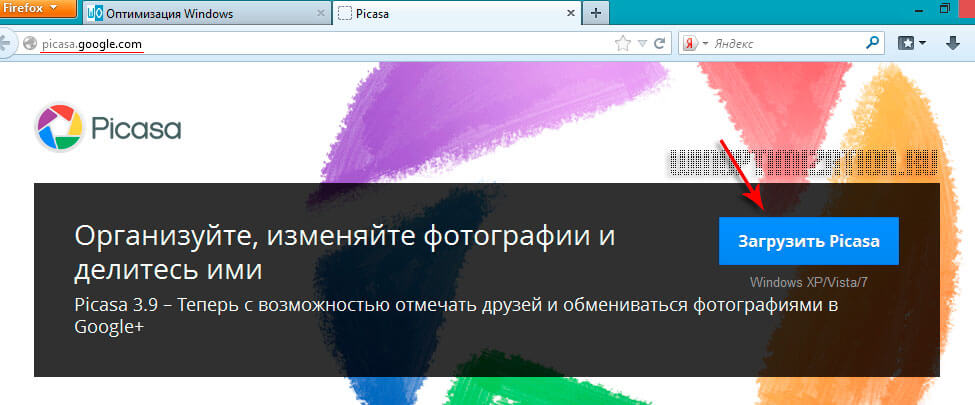
Task: Open the bookmarks menu button
Action: point(912,43)
